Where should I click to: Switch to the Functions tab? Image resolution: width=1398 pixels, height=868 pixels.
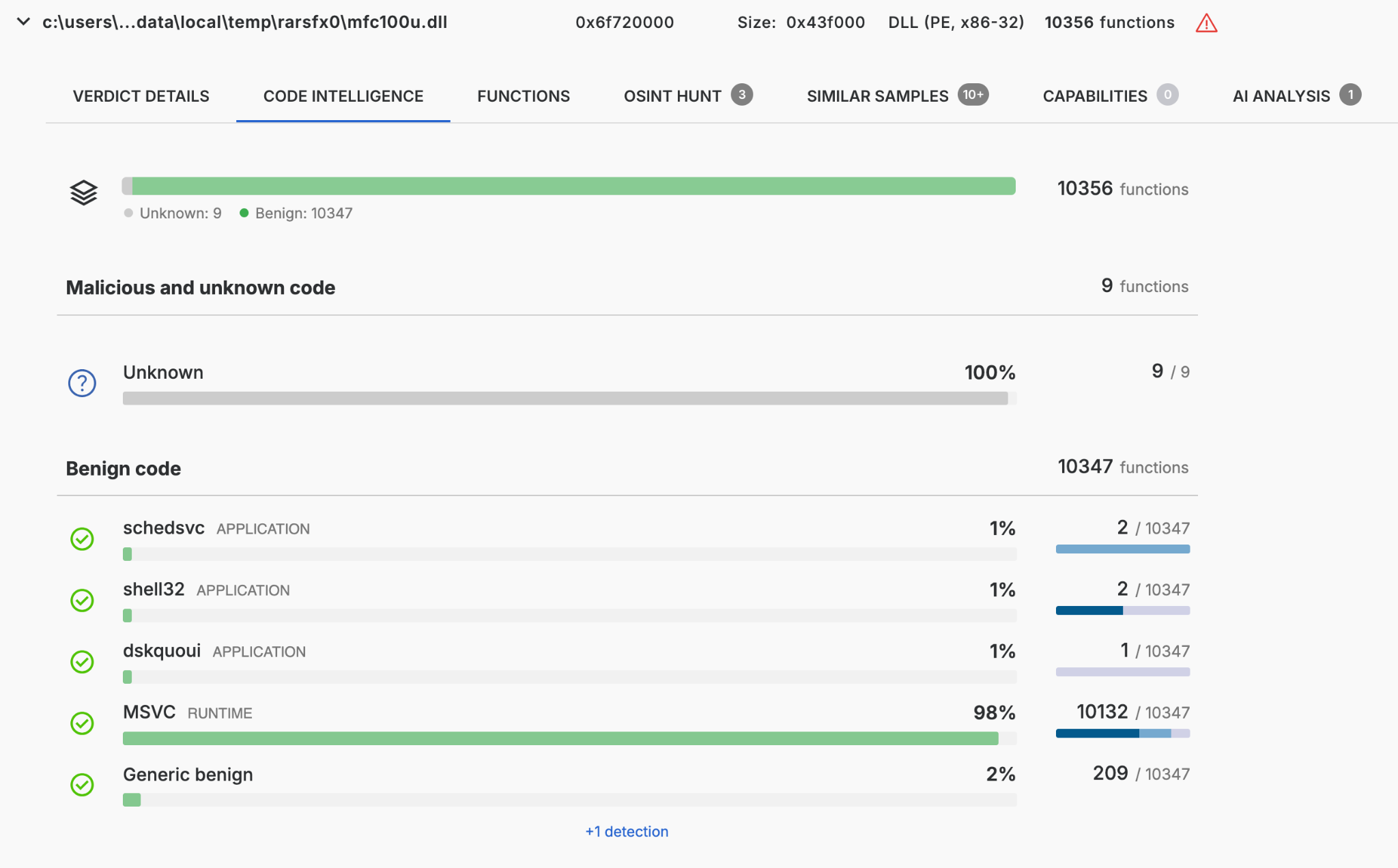click(523, 96)
